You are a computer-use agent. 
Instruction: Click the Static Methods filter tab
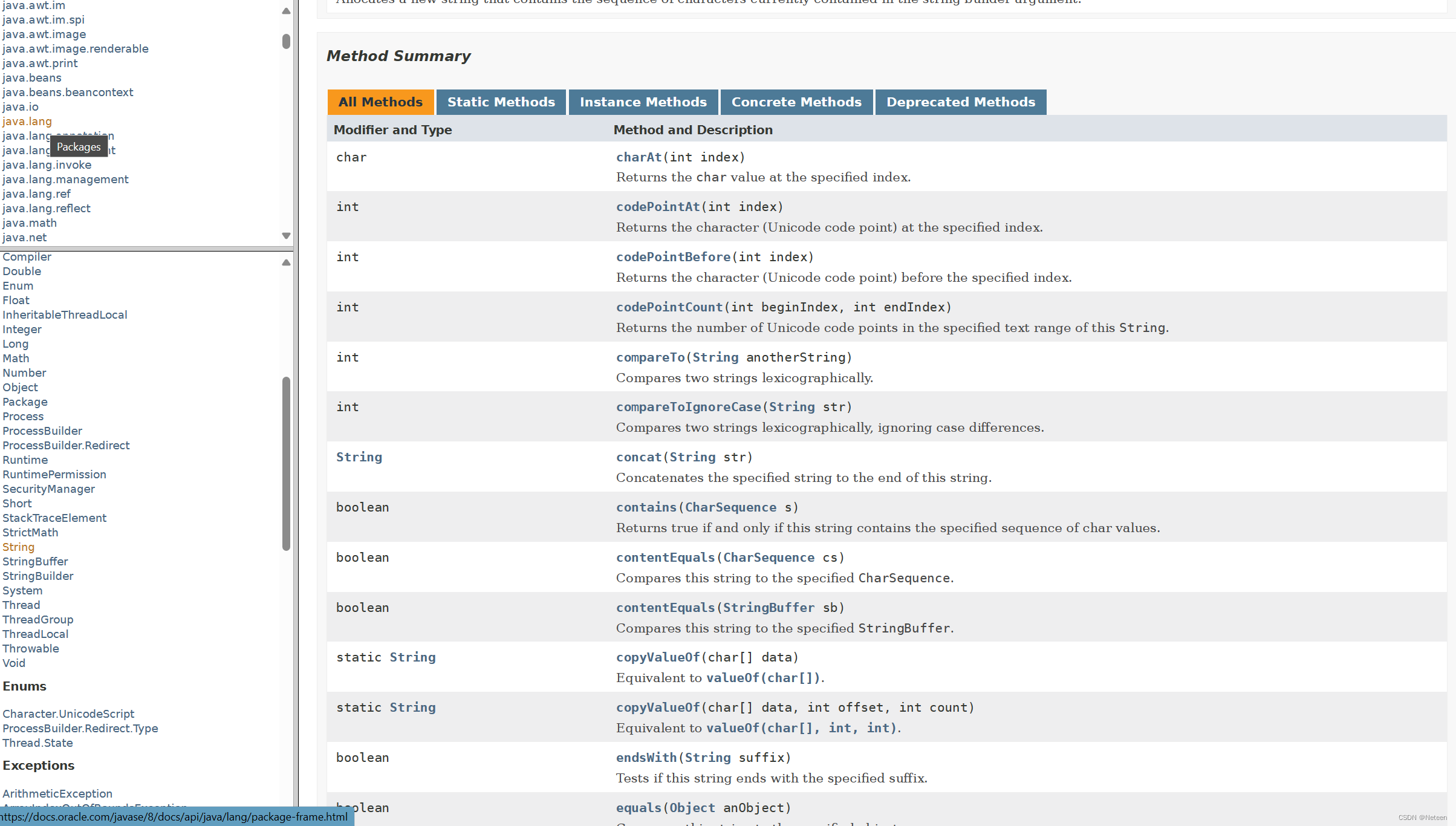[x=501, y=101]
